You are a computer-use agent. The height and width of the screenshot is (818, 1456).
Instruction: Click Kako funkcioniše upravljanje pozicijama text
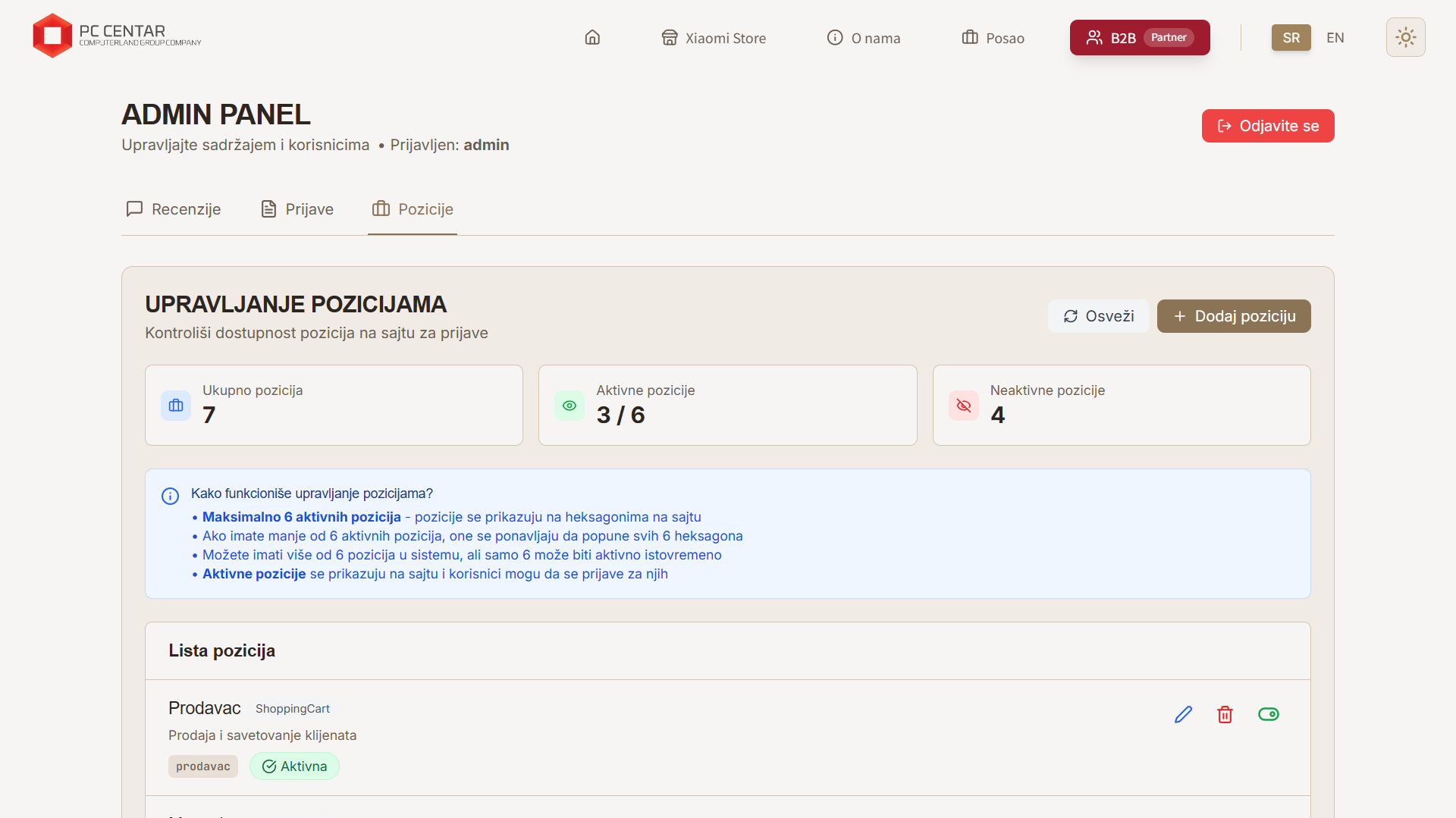pyautogui.click(x=312, y=494)
